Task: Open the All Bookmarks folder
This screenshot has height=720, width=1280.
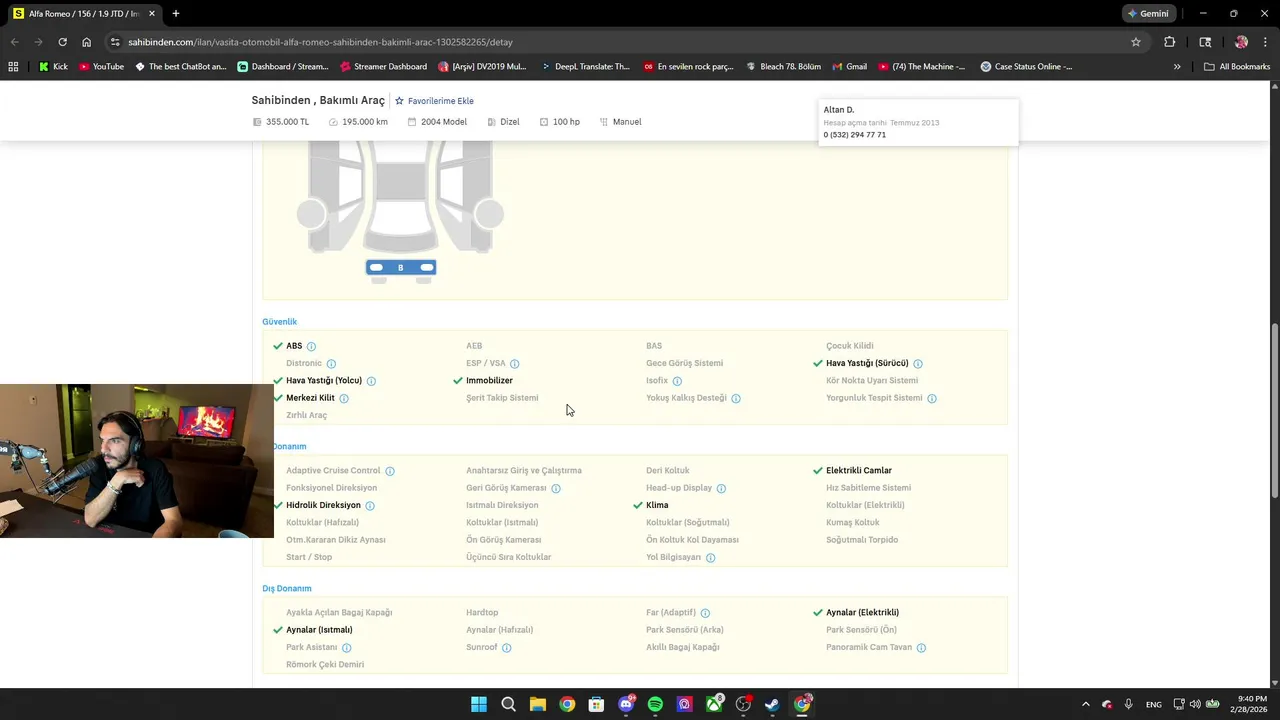Action: (x=1237, y=67)
